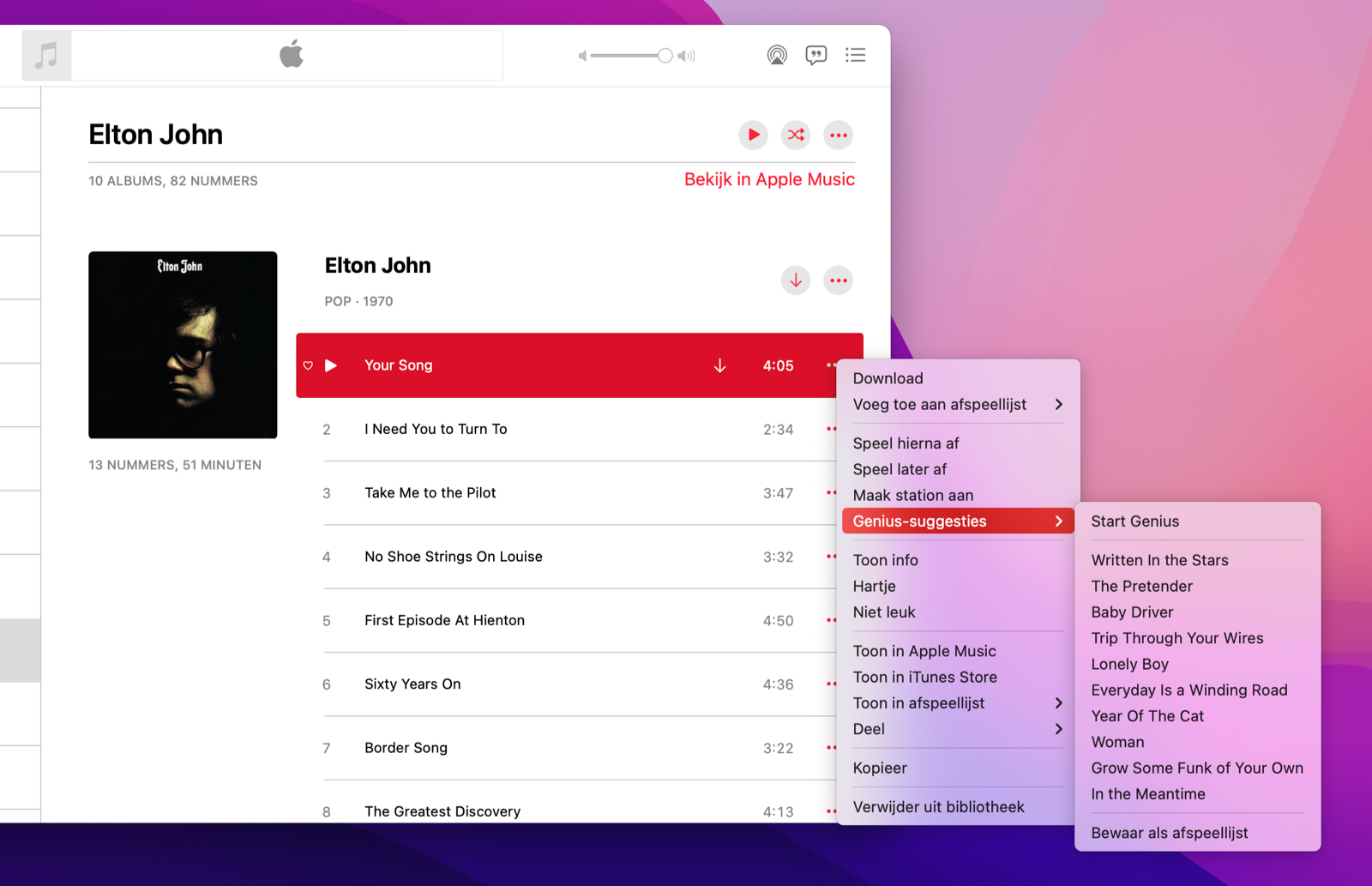Click the heart icon on Your Song
Image resolution: width=1372 pixels, height=886 pixels.
point(308,365)
